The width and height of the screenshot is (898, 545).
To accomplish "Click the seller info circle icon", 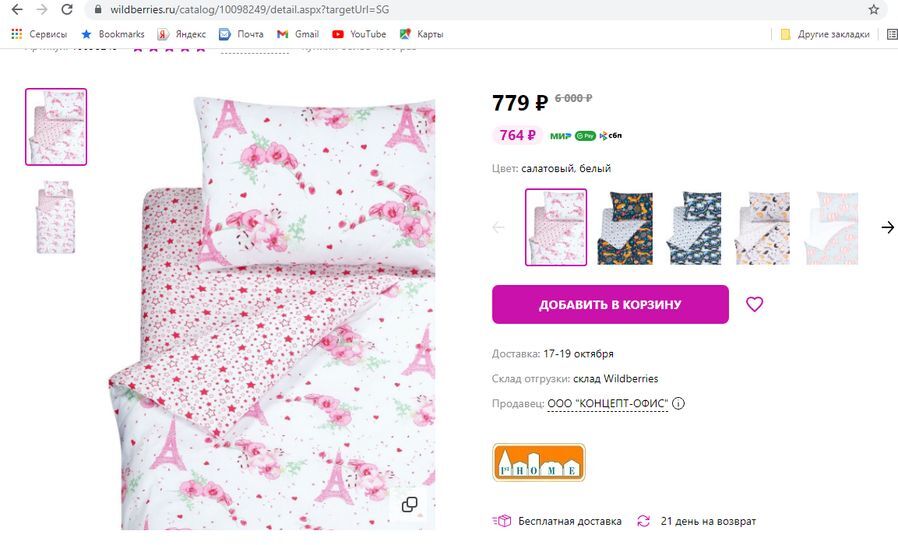I will pos(678,404).
